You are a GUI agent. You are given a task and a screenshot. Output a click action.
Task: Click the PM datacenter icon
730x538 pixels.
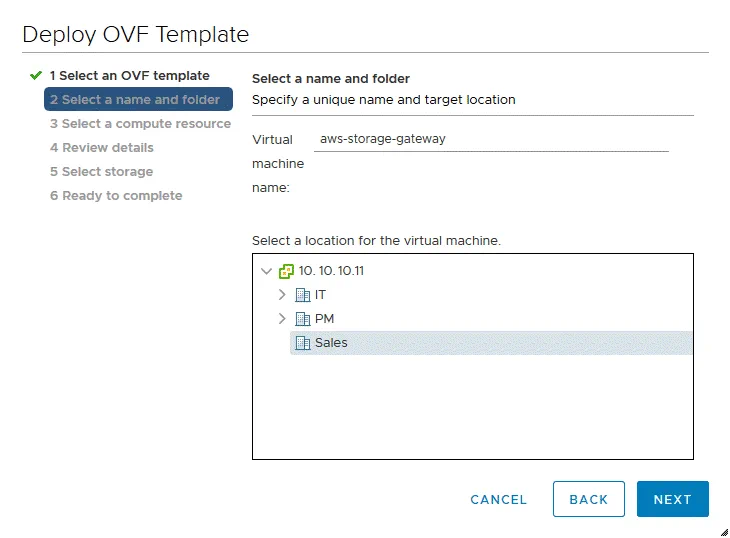point(303,319)
